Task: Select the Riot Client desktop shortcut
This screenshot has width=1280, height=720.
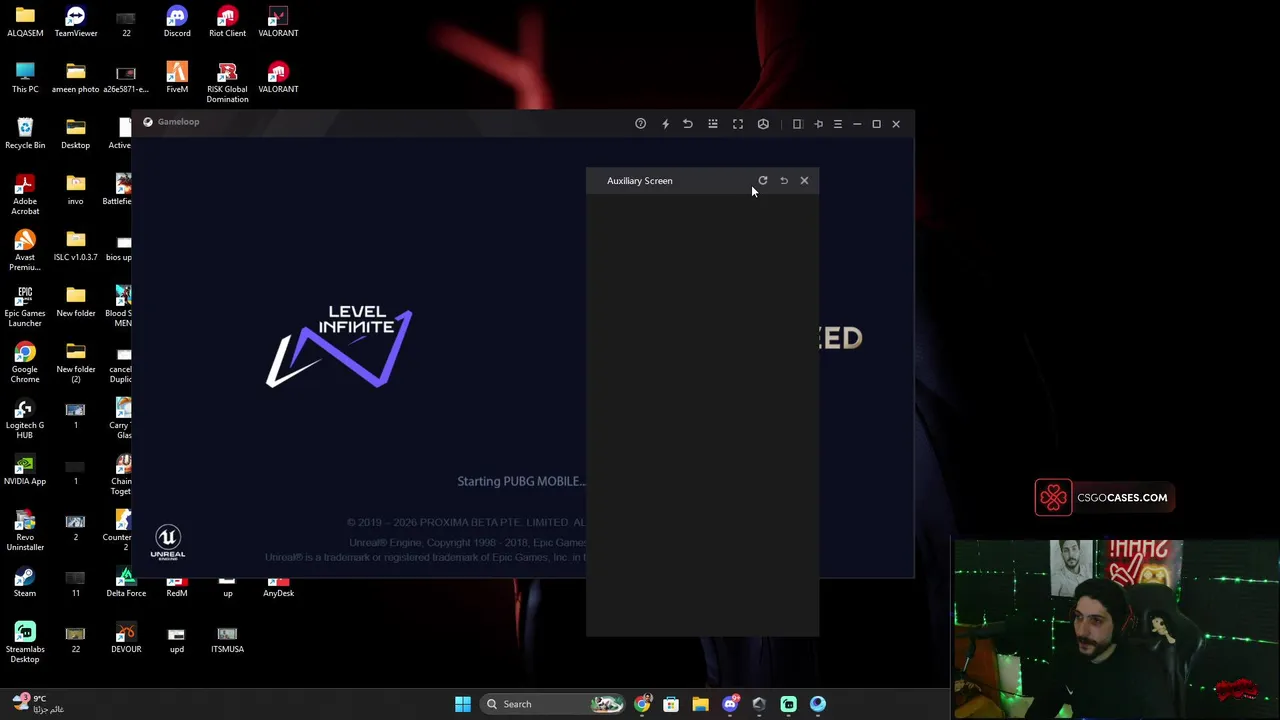Action: pos(227,22)
